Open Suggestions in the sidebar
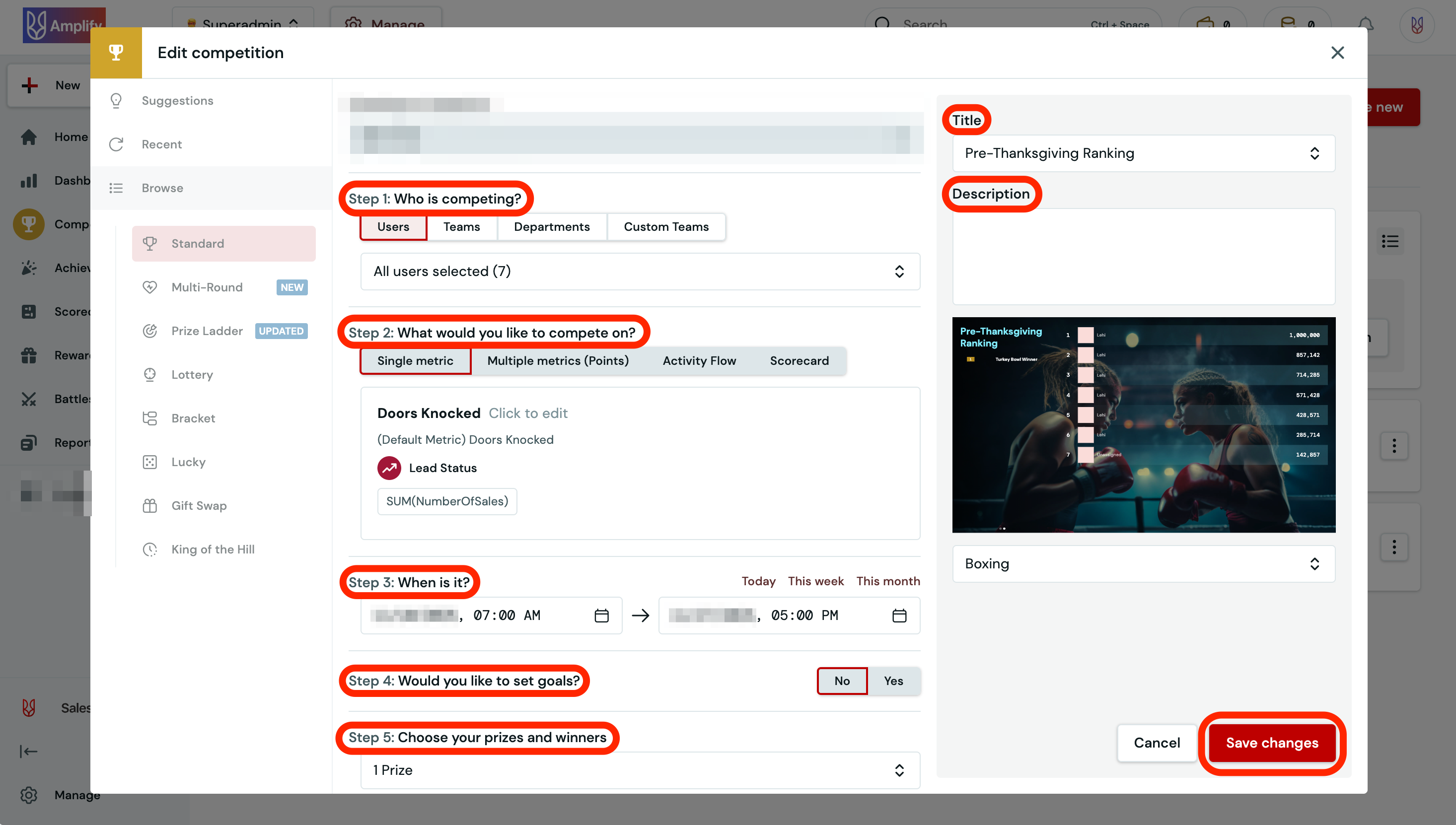This screenshot has height=825, width=1456. point(177,100)
